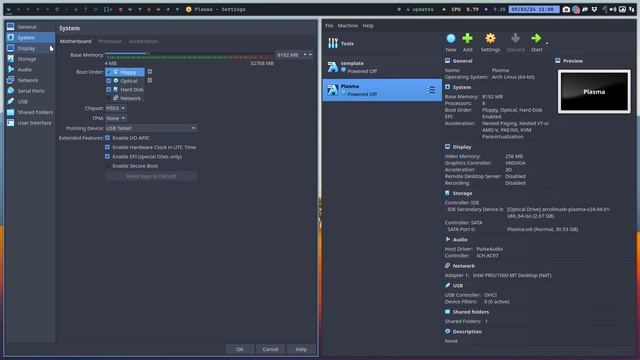Toggle Enable I/O APIC checkbox
640x360 pixels.
[107, 138]
